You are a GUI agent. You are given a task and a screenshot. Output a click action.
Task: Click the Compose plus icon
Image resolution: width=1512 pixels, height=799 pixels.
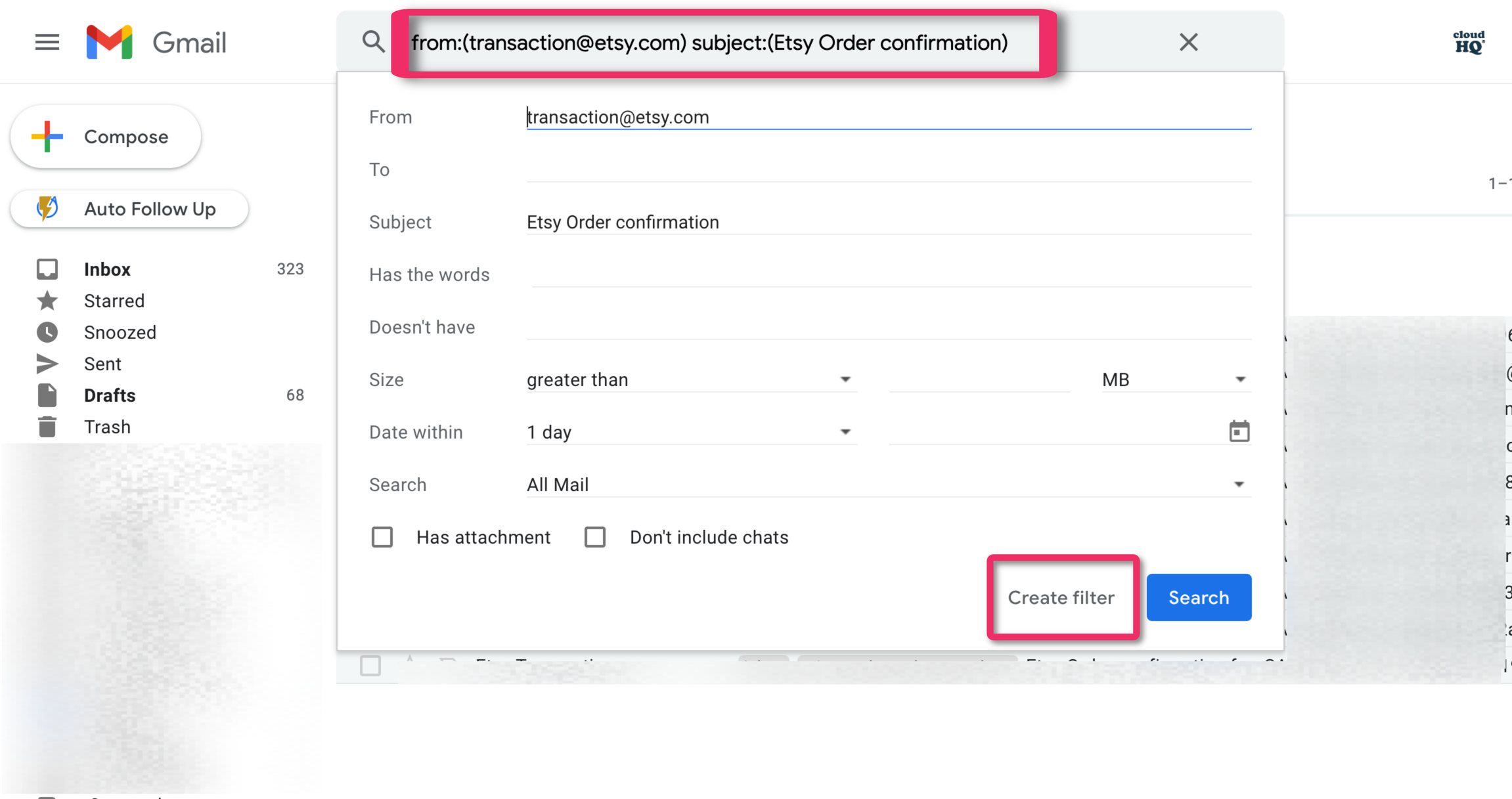click(x=47, y=137)
